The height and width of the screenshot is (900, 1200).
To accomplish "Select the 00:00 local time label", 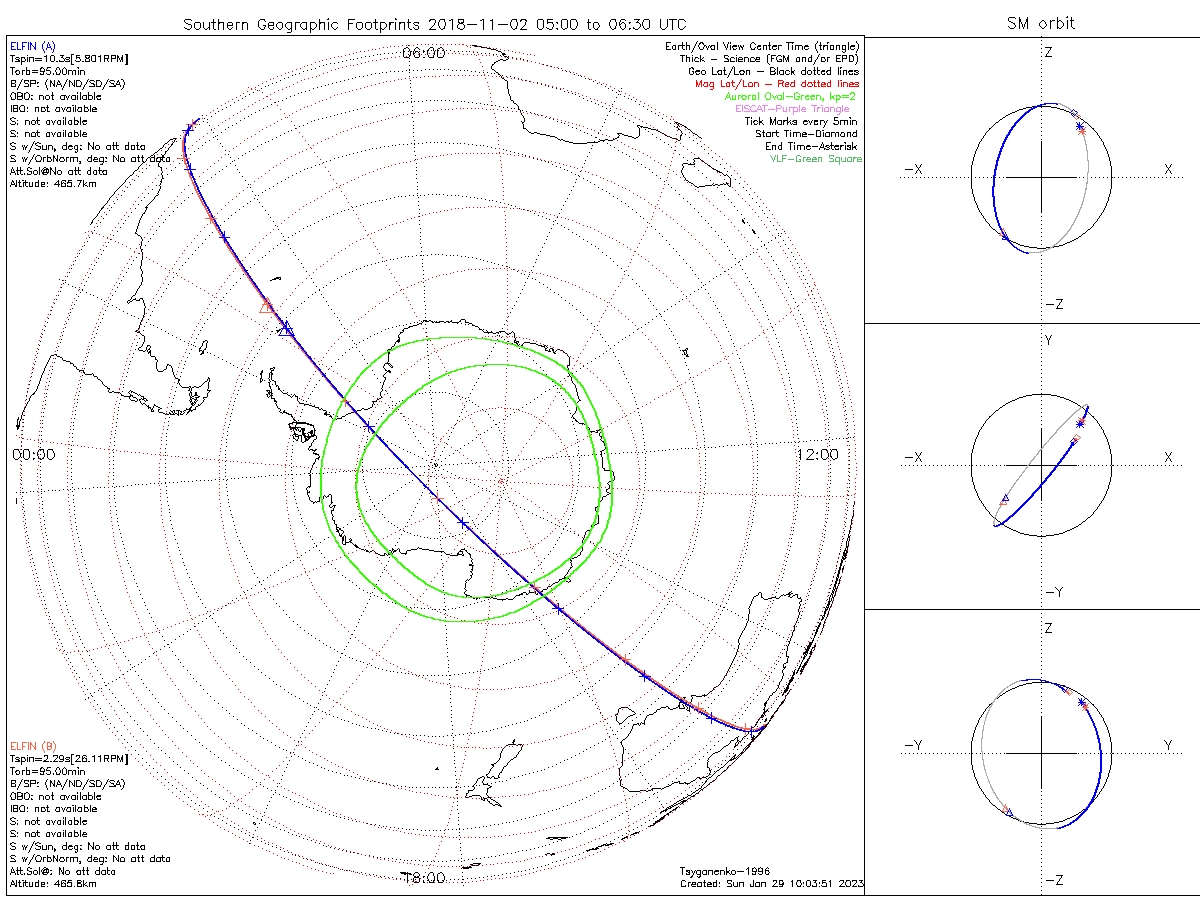I will [x=34, y=455].
